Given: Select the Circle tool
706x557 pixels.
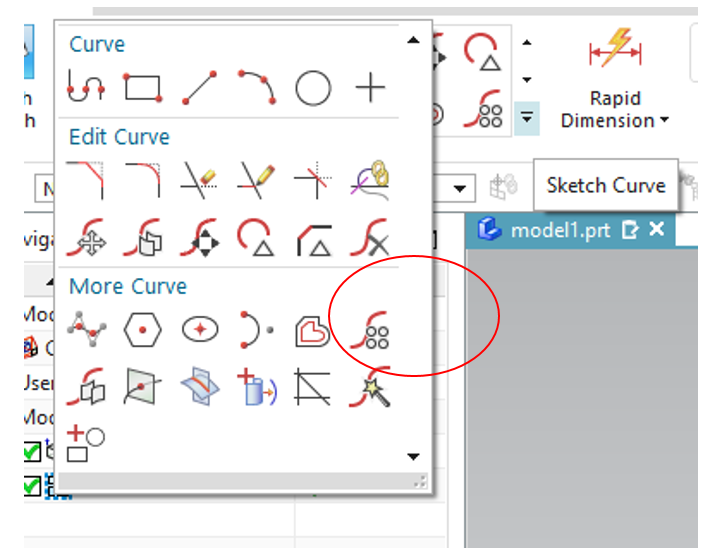Looking at the screenshot, I should pyautogui.click(x=313, y=88).
